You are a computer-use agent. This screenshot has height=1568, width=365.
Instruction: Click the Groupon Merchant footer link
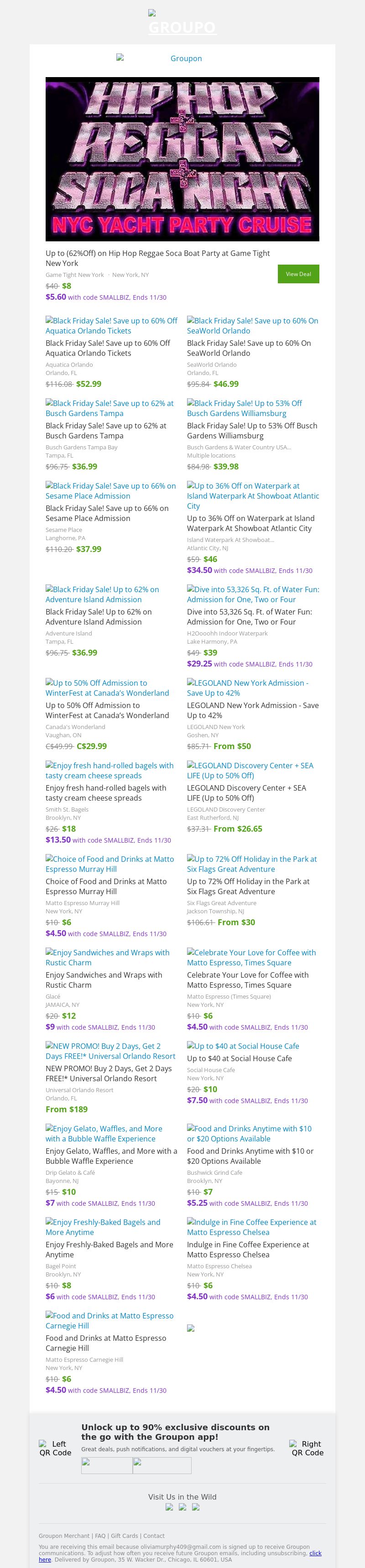coord(64,1536)
